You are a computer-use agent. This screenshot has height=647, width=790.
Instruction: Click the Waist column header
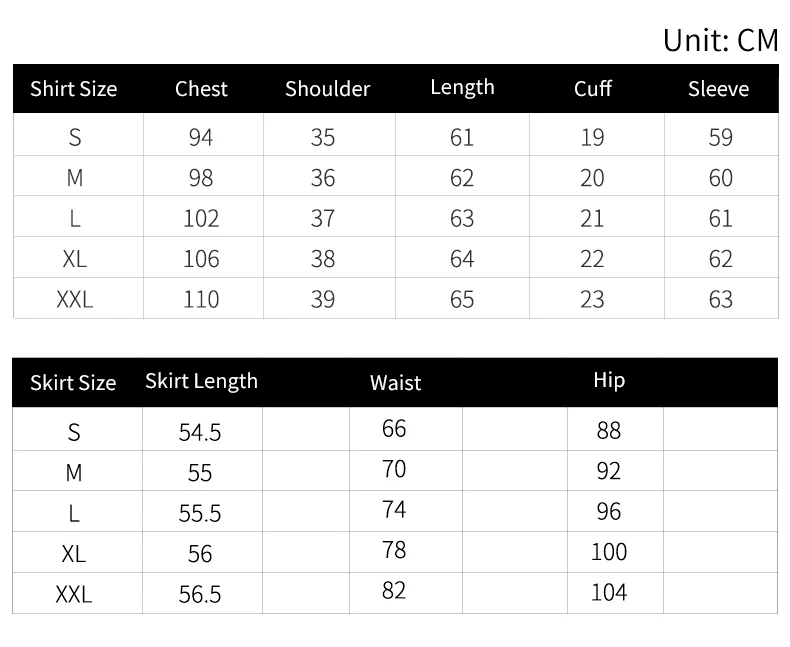click(395, 383)
